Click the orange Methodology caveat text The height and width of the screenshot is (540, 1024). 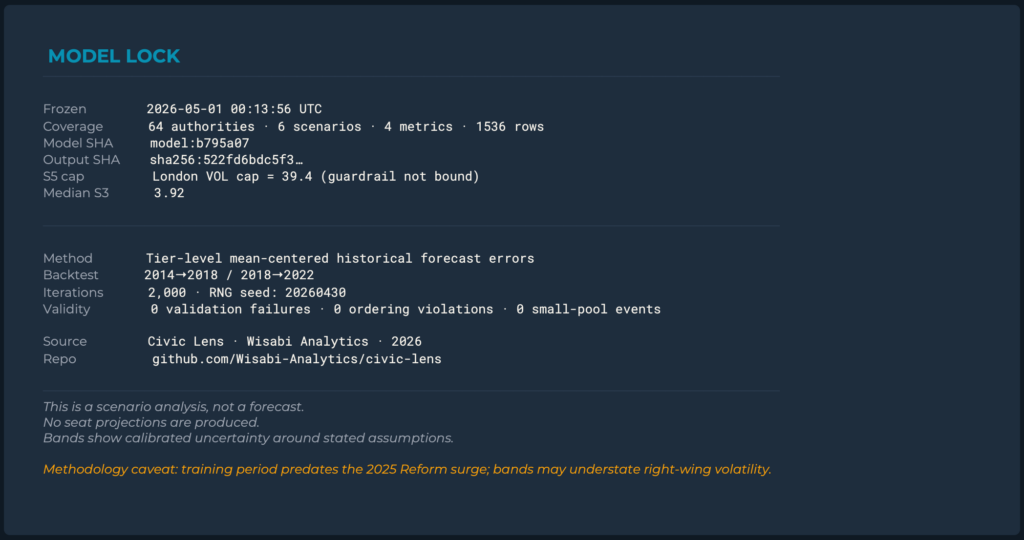point(407,469)
